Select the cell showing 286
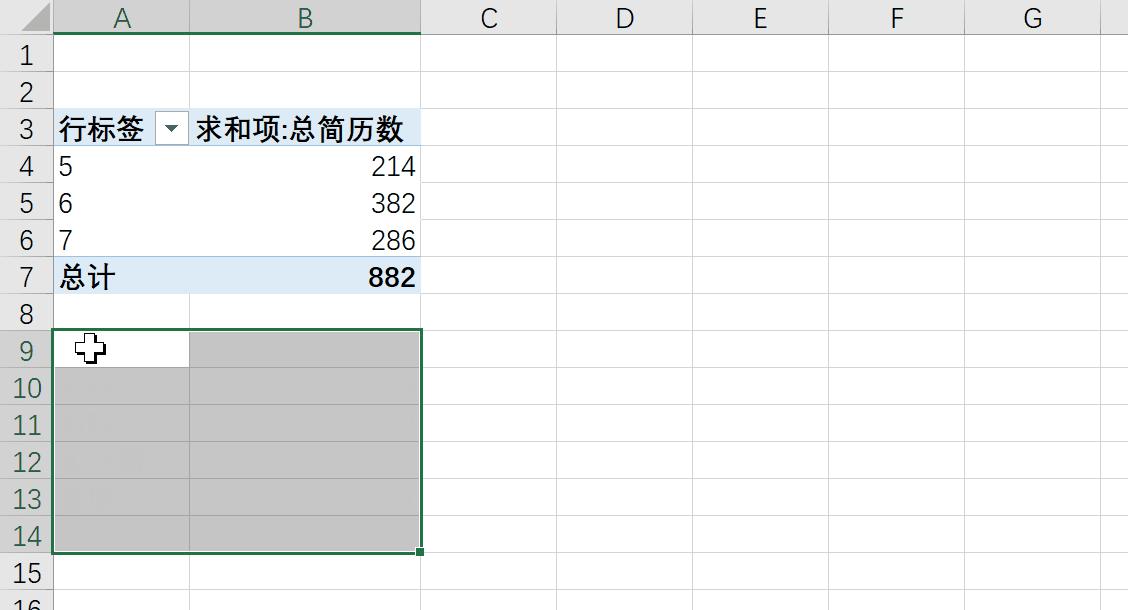 coord(304,239)
